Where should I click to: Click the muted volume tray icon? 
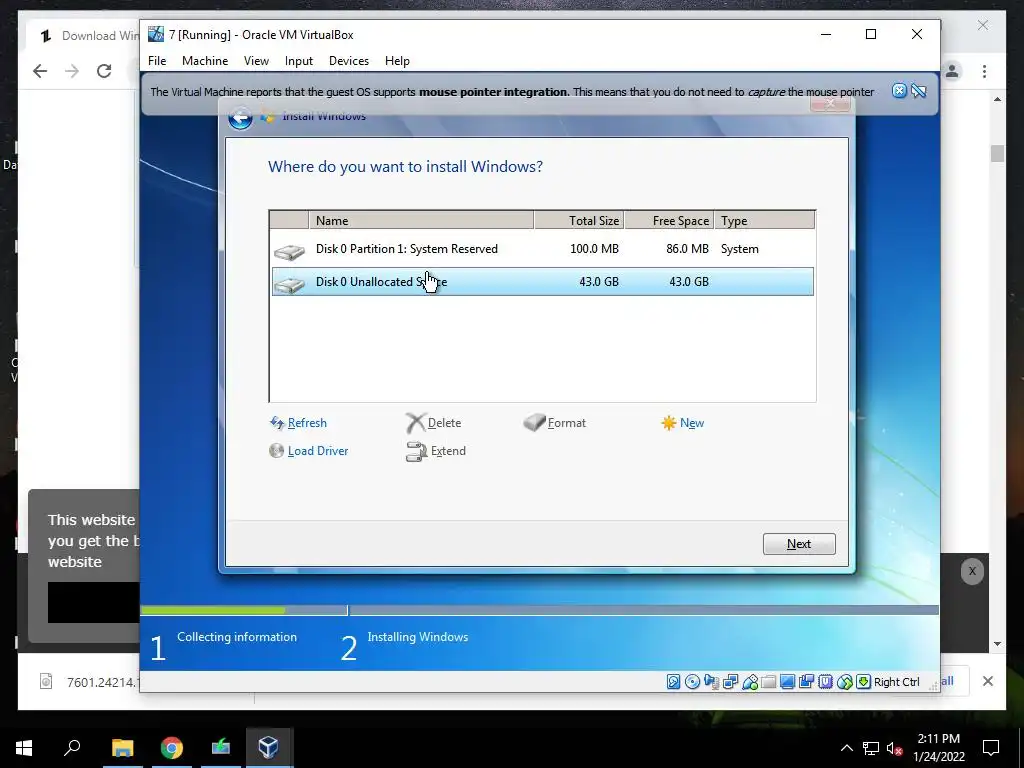[x=895, y=748]
